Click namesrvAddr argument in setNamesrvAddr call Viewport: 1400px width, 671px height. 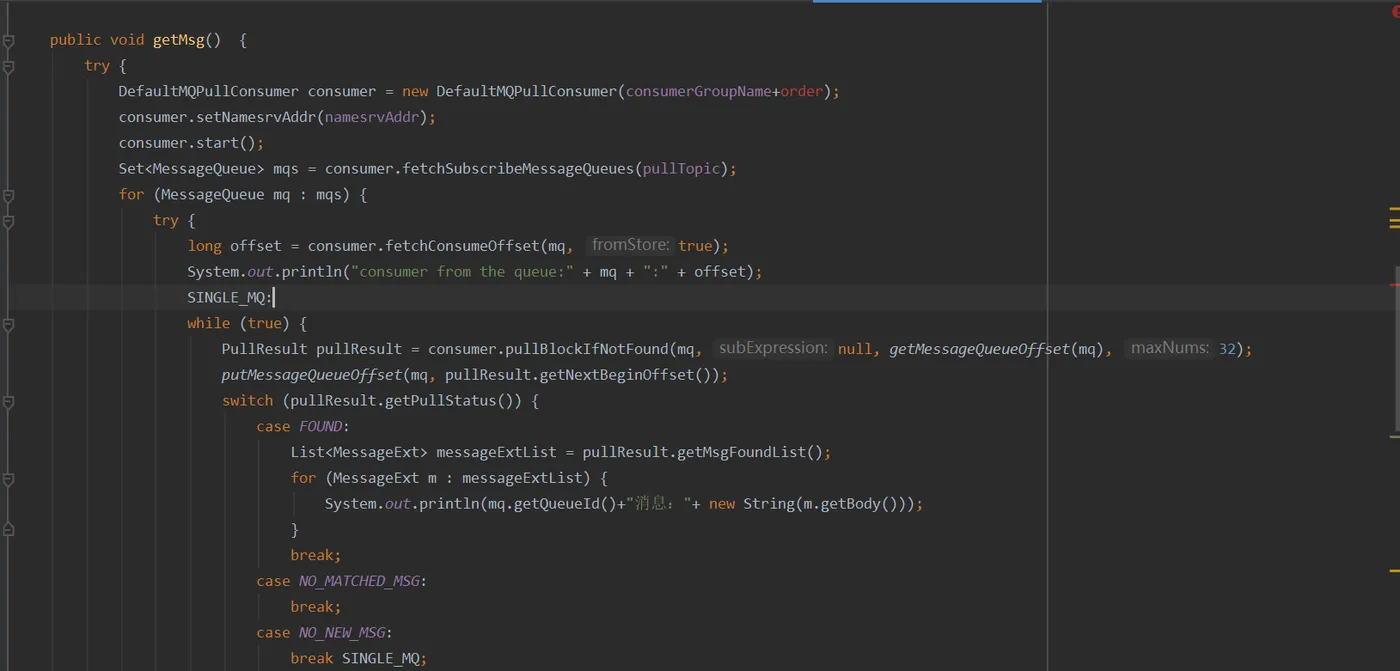click(x=372, y=117)
